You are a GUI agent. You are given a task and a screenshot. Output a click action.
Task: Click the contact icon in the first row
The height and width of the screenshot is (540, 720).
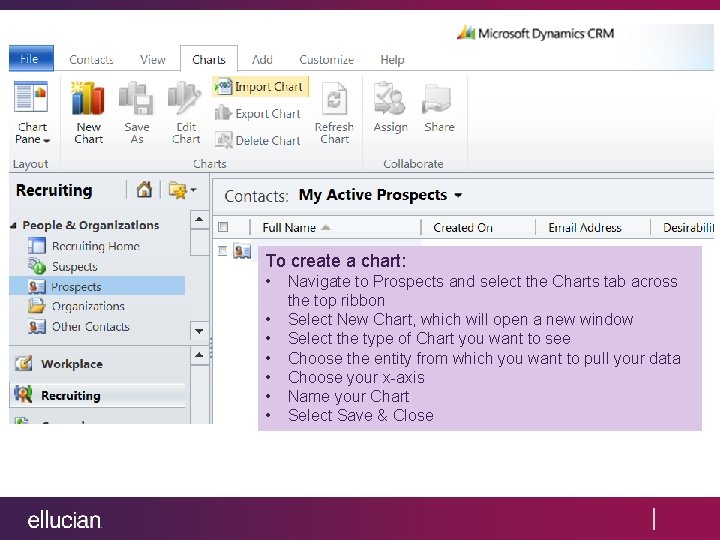coord(242,251)
